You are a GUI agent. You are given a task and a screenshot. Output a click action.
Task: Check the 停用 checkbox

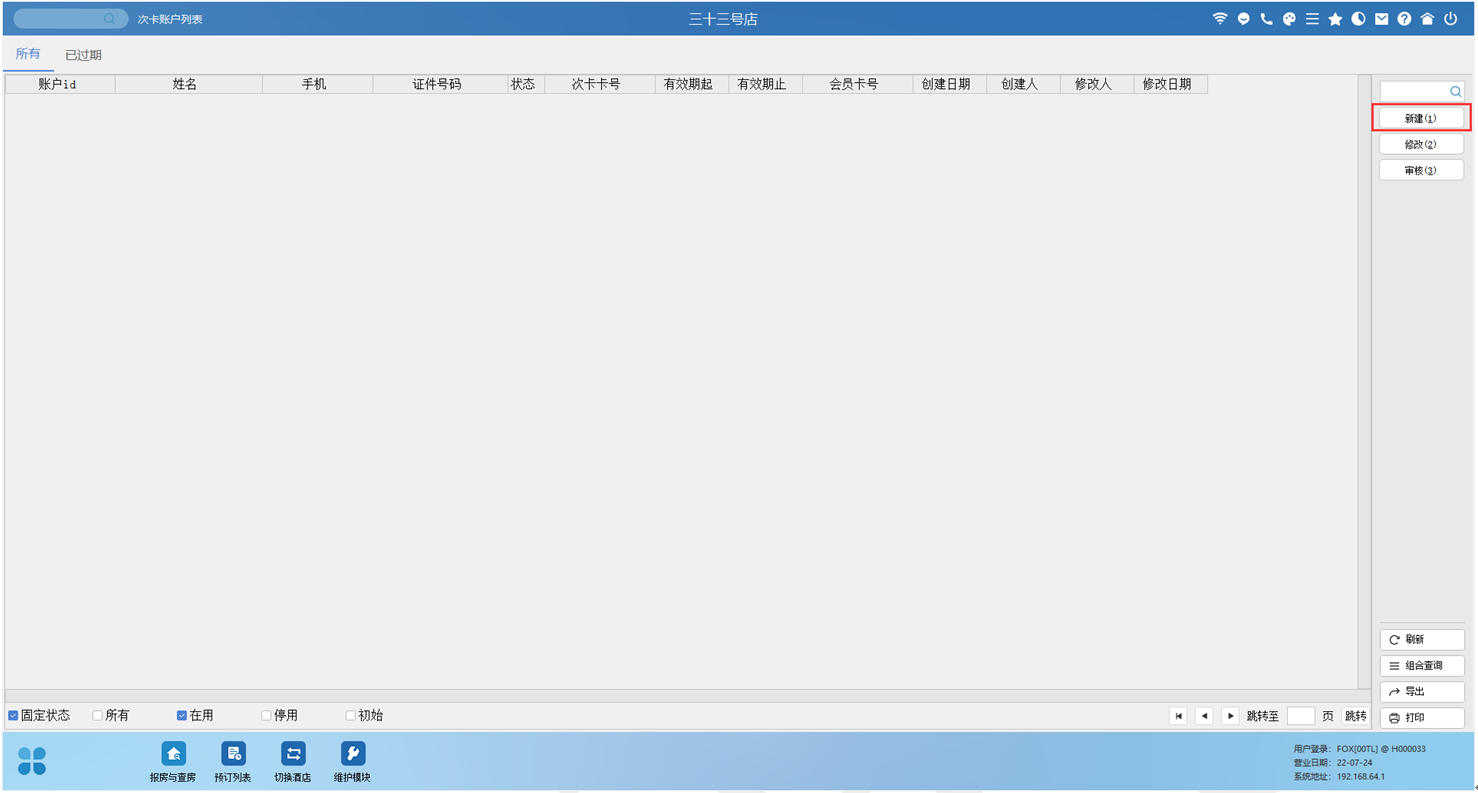(x=266, y=716)
